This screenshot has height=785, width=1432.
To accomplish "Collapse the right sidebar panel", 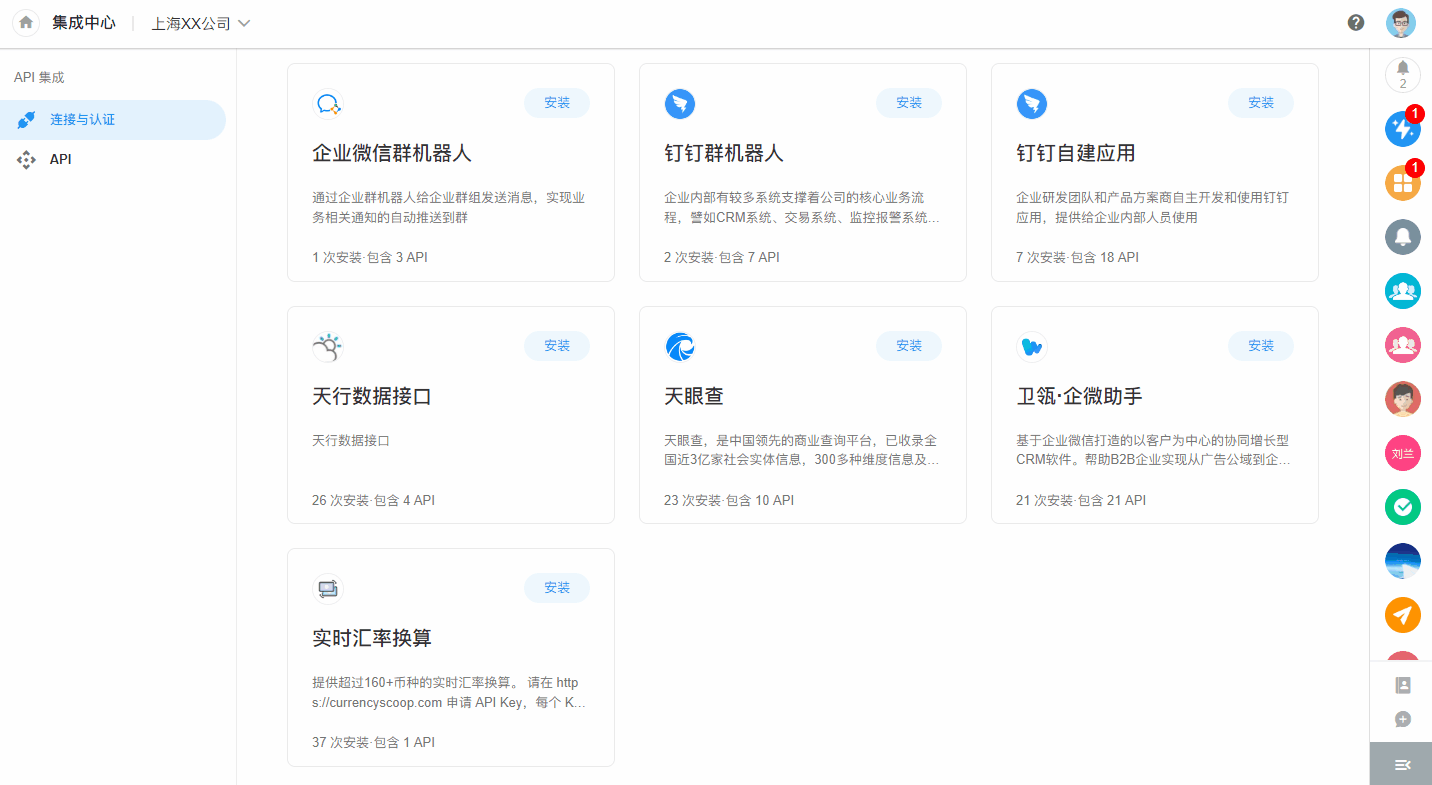I will pyautogui.click(x=1402, y=764).
